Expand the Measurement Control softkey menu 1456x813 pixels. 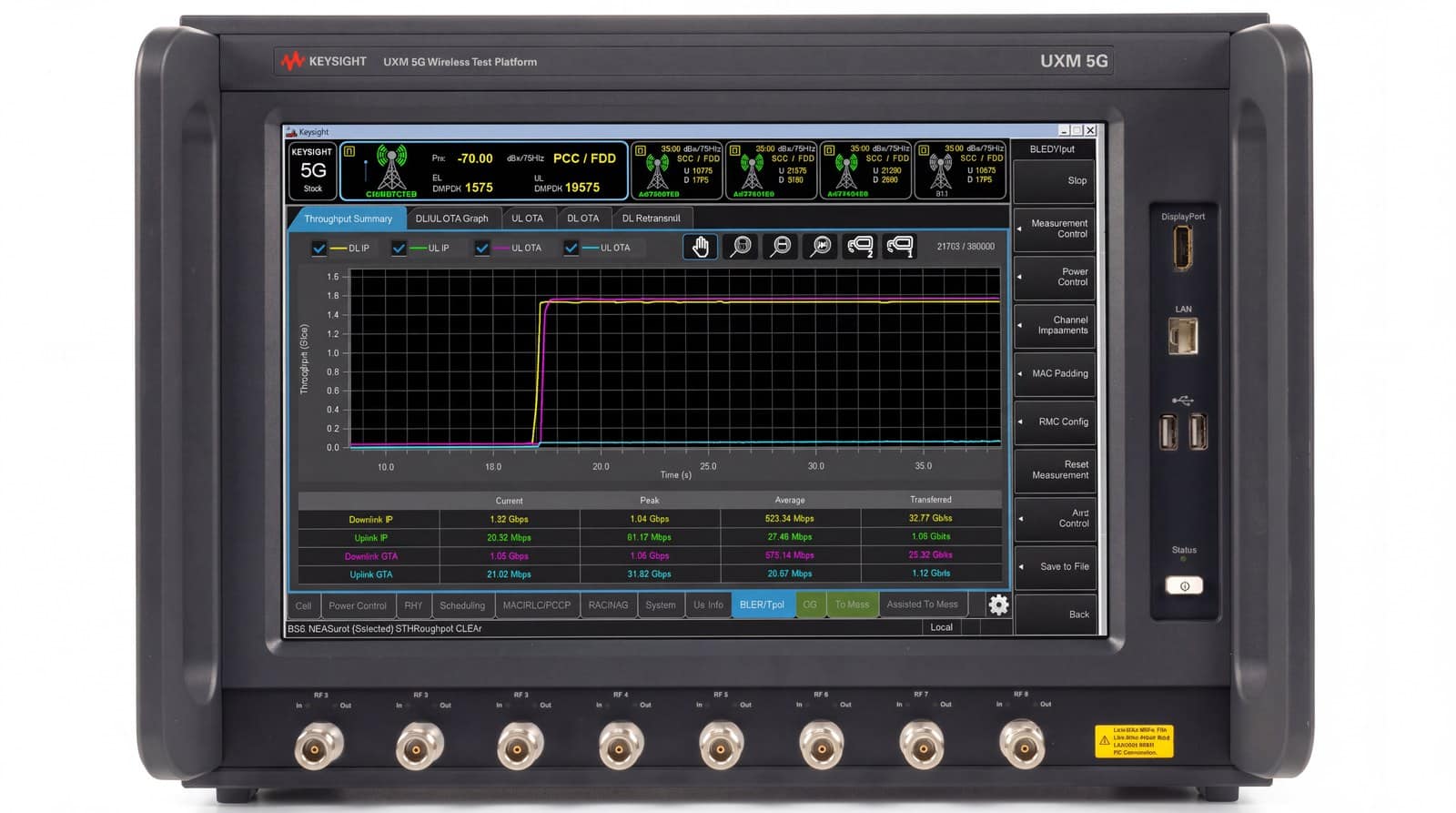tap(1054, 229)
